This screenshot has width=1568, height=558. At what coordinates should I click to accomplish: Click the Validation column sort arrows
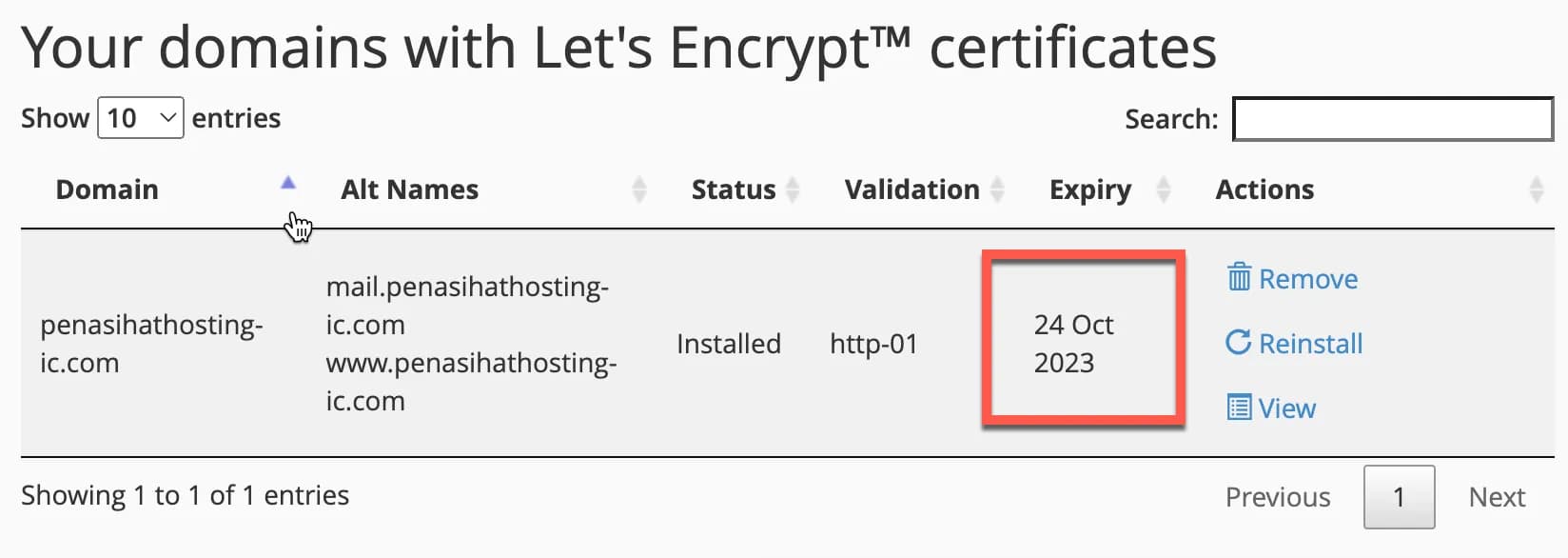click(x=997, y=189)
